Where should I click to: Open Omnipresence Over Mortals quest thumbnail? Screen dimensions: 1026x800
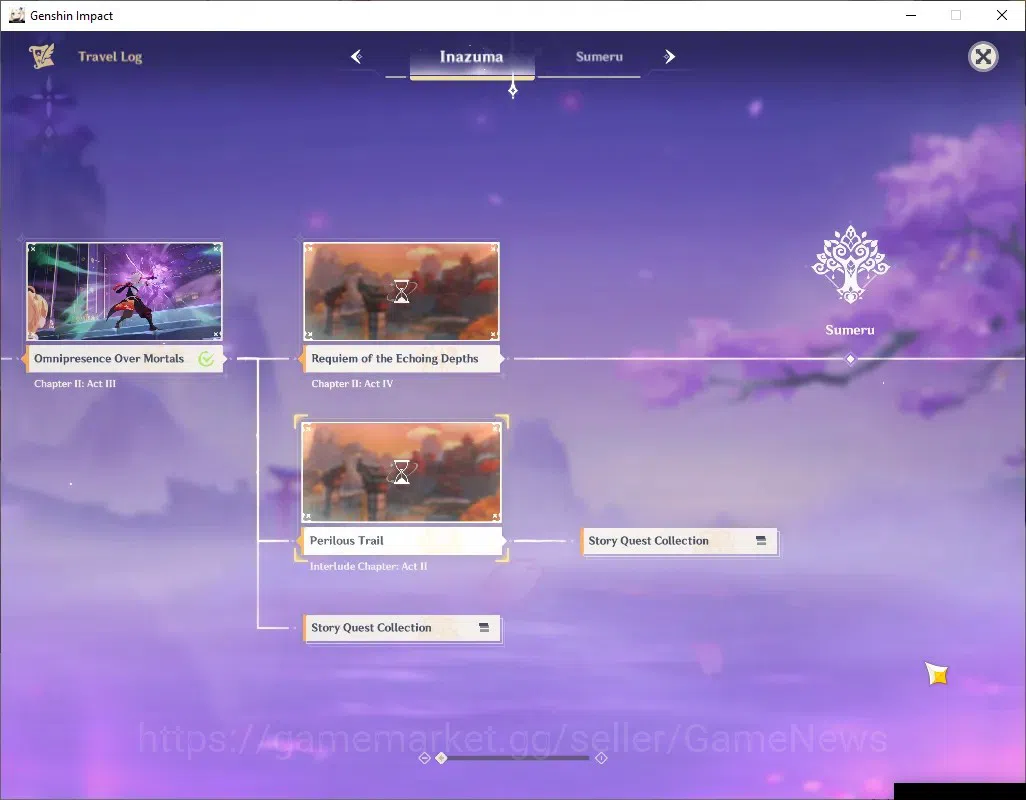pyautogui.click(x=124, y=292)
